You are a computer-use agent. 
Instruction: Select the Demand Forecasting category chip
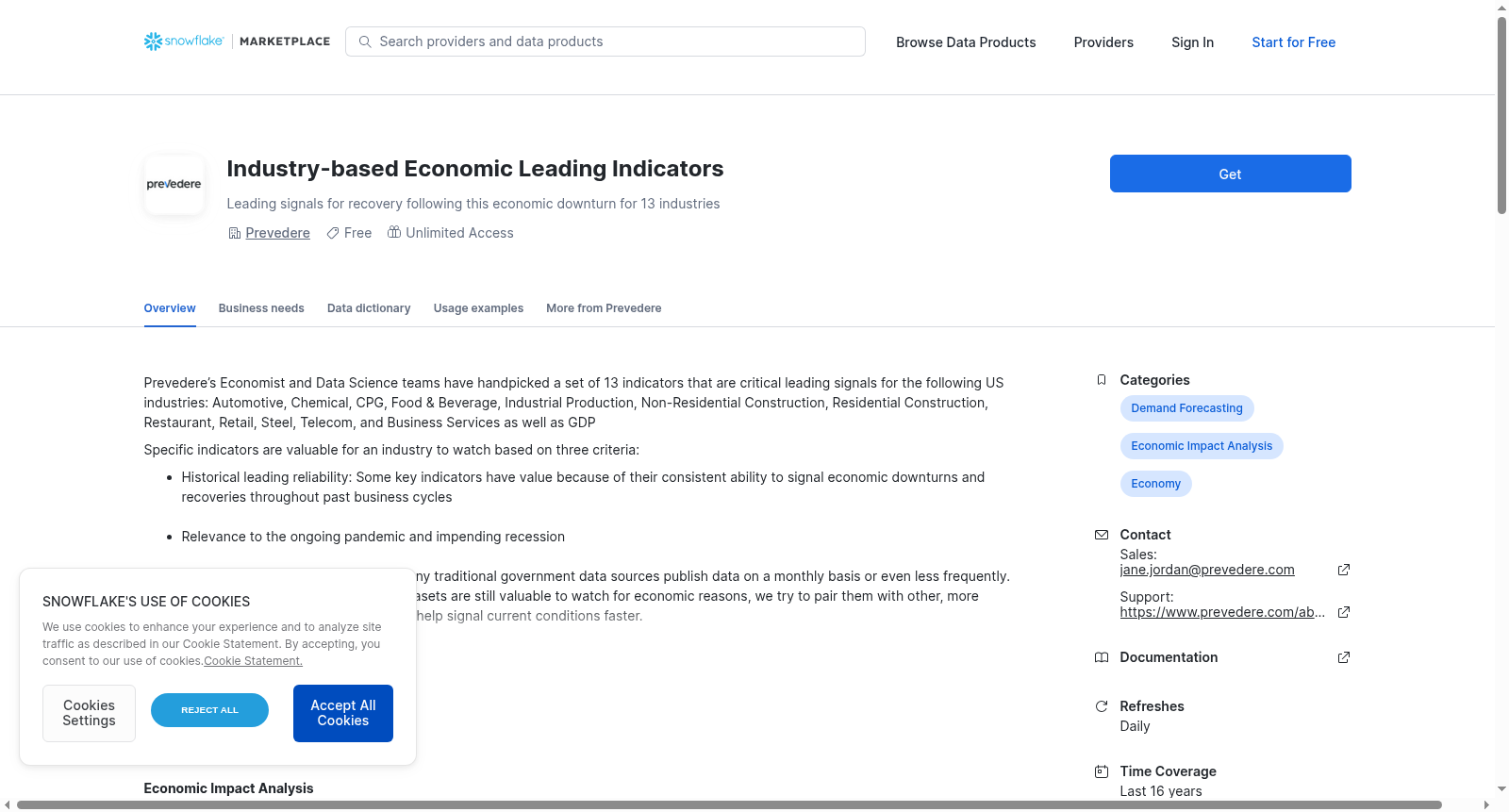(1186, 408)
